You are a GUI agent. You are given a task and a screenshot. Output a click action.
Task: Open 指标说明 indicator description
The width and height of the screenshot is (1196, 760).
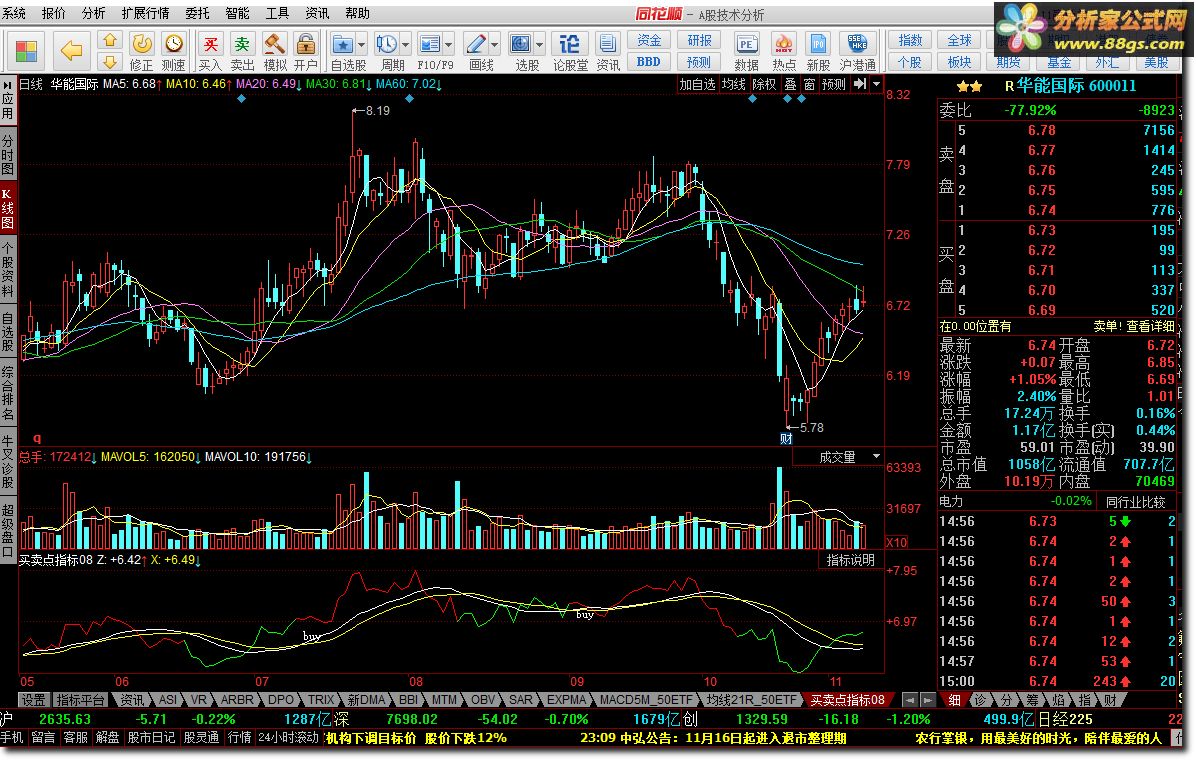pos(850,560)
